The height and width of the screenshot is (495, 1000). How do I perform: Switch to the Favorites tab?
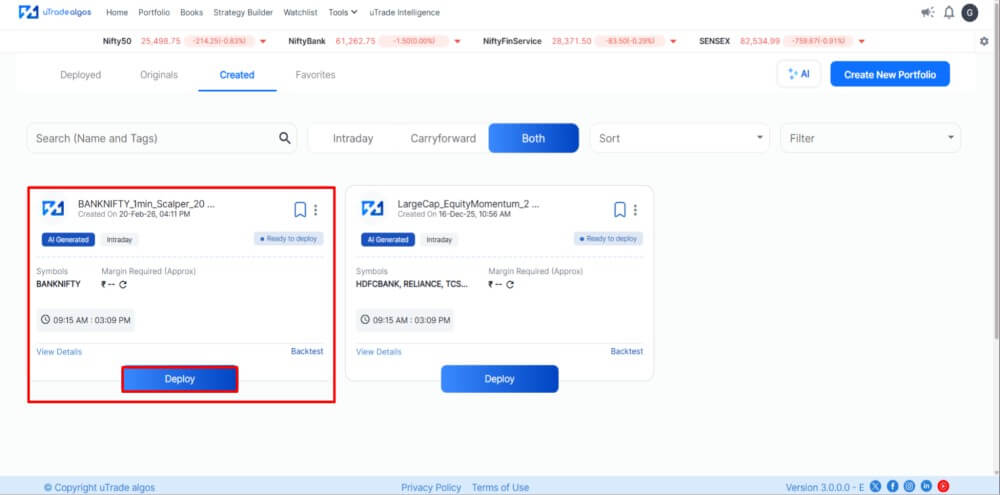315,75
